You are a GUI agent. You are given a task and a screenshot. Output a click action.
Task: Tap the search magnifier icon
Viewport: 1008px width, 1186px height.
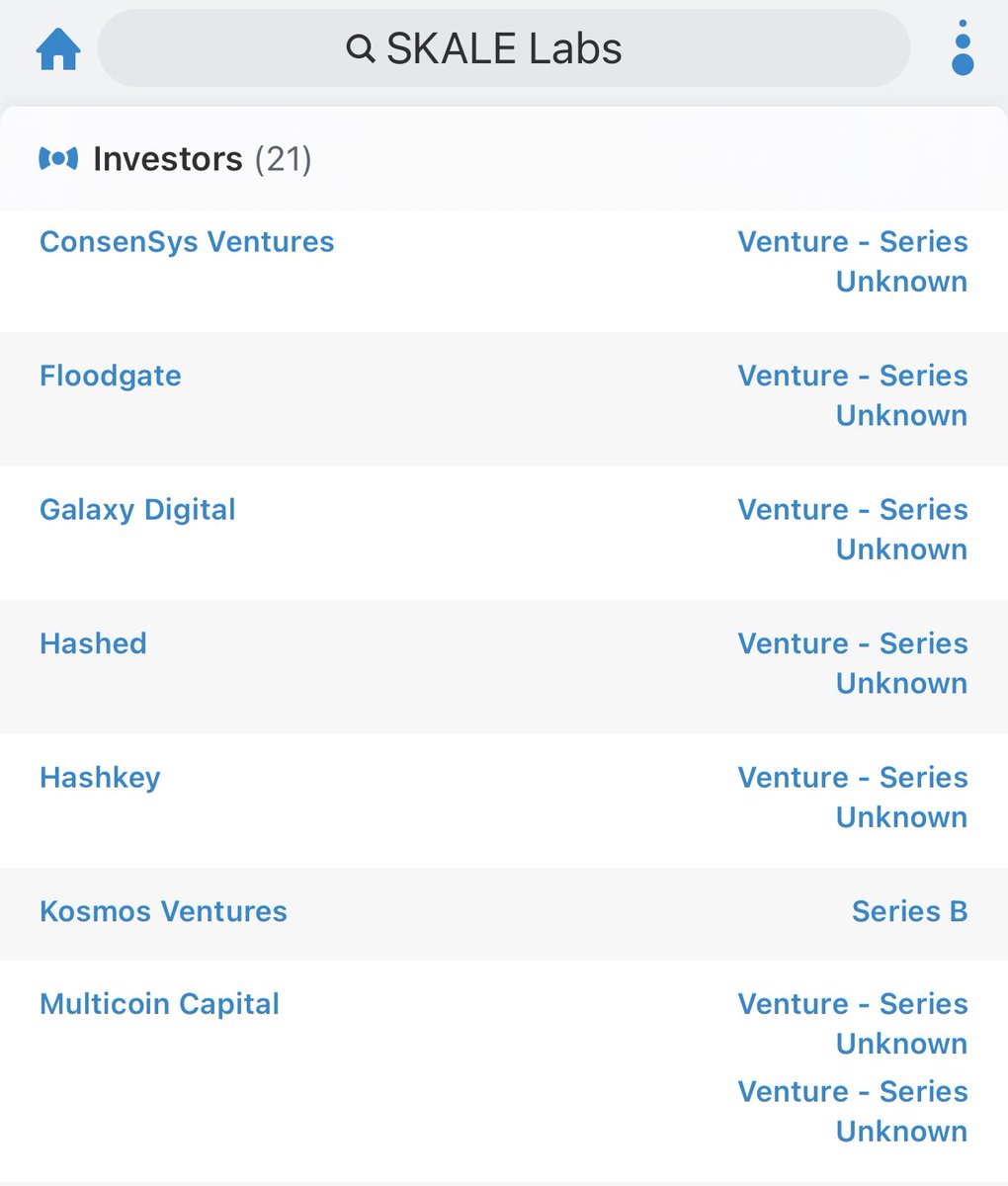click(361, 47)
